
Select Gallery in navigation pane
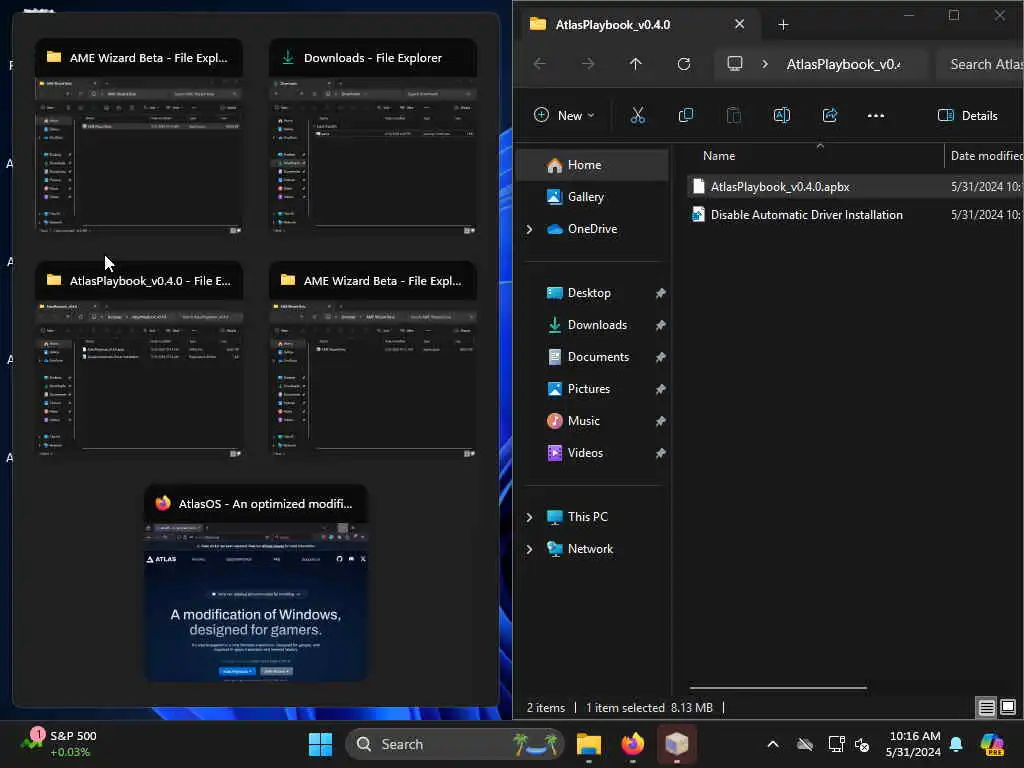592,197
